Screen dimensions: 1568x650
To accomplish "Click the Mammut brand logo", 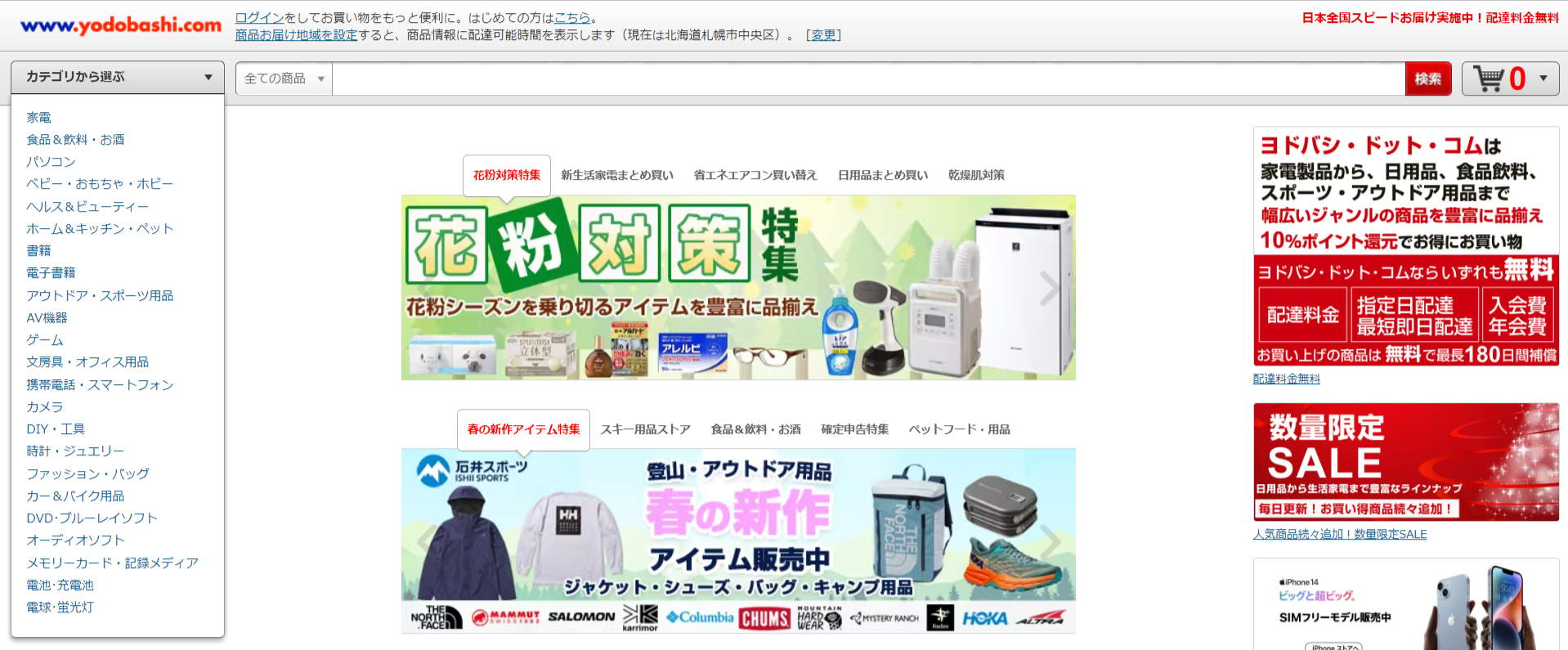I will click(505, 618).
